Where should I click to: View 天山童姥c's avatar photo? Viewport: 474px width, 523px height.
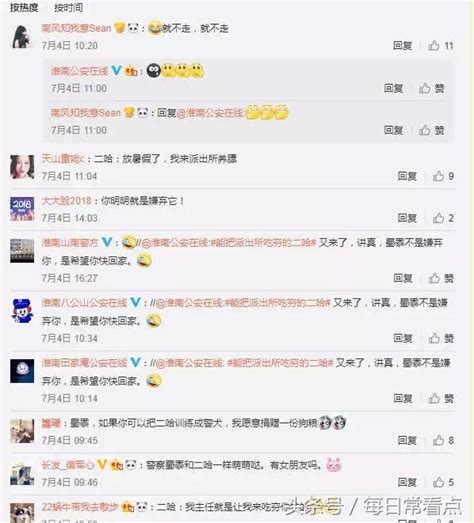pyautogui.click(x=22, y=167)
